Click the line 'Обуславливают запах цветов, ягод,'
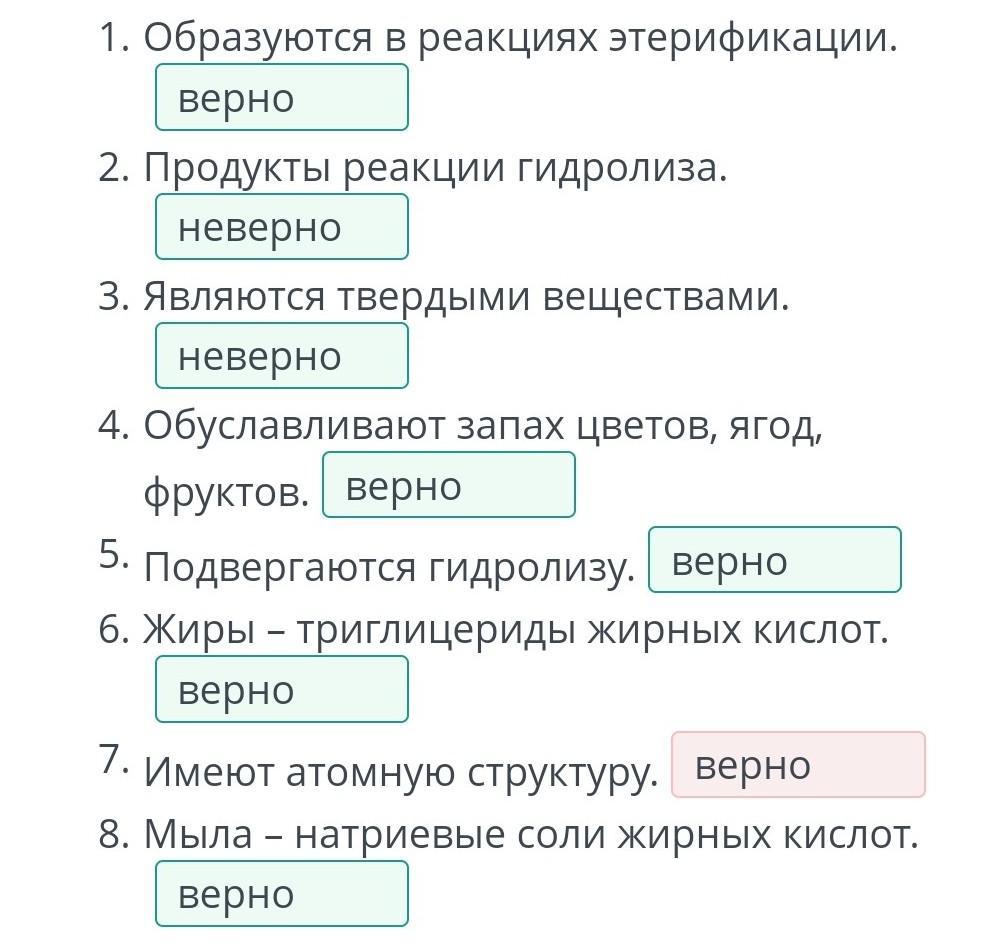Screen dimensions: 997x950 click(x=483, y=425)
